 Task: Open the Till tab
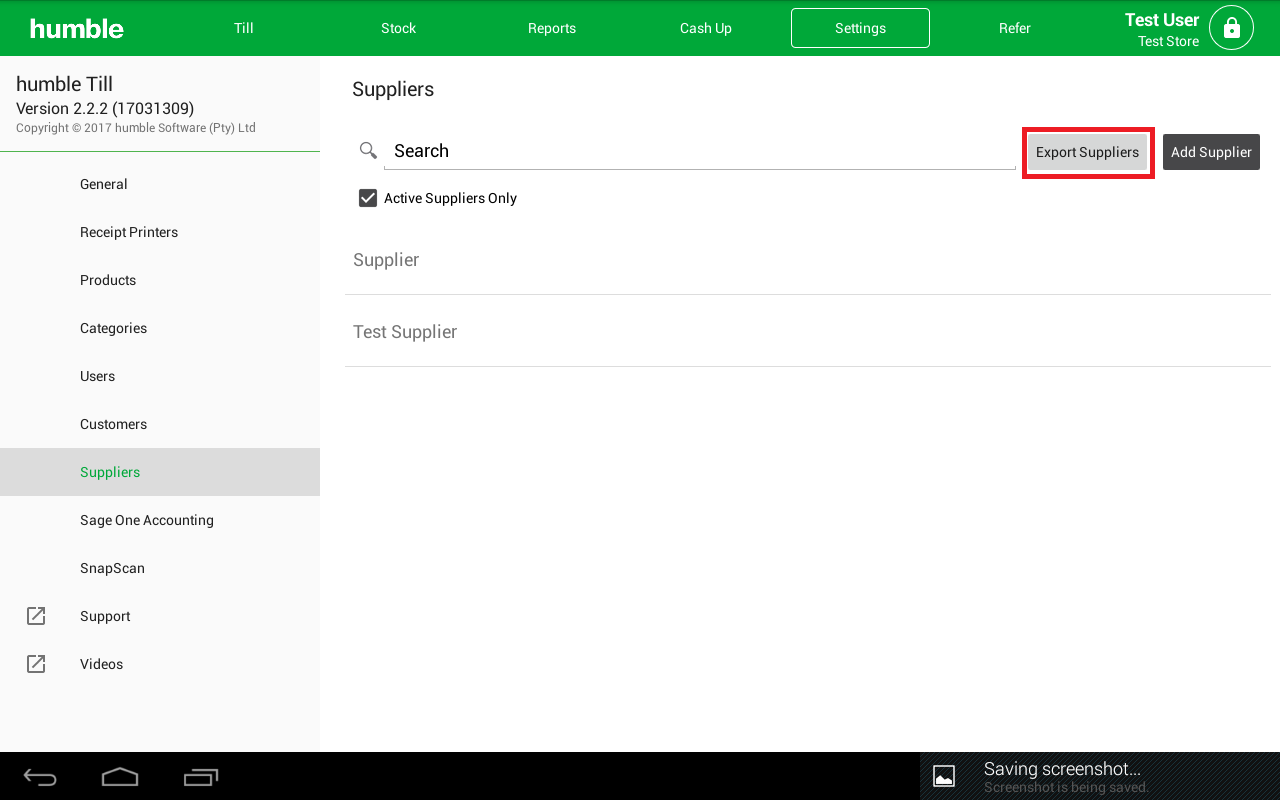click(x=244, y=28)
